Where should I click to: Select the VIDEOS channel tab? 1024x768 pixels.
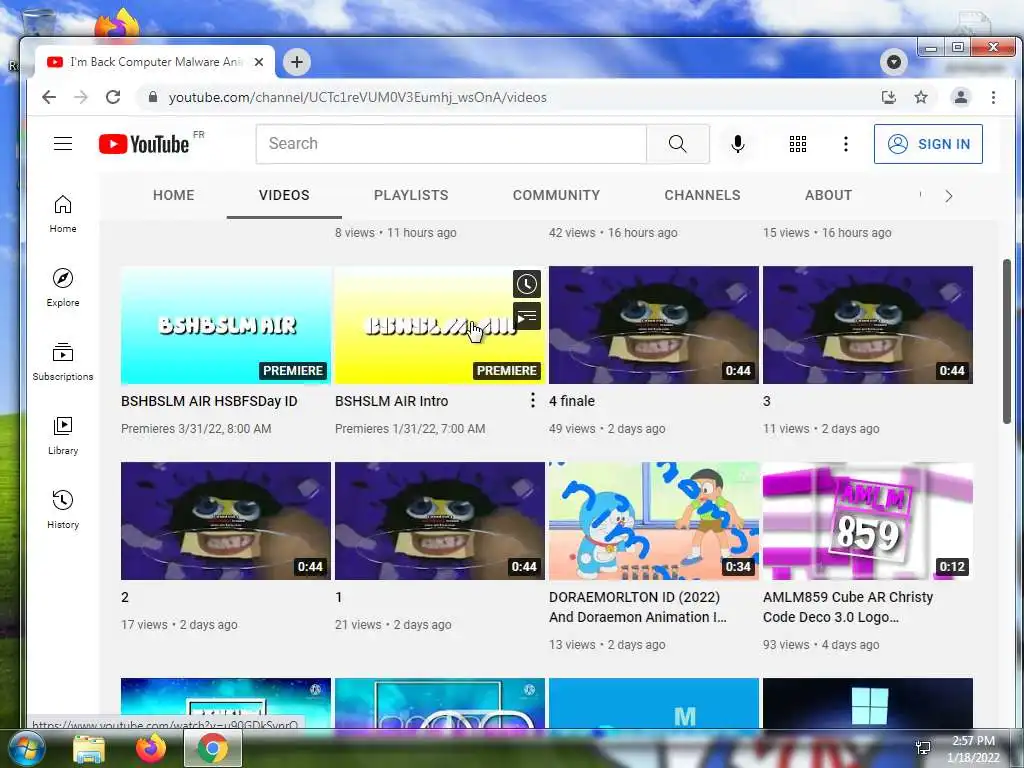[x=284, y=195]
